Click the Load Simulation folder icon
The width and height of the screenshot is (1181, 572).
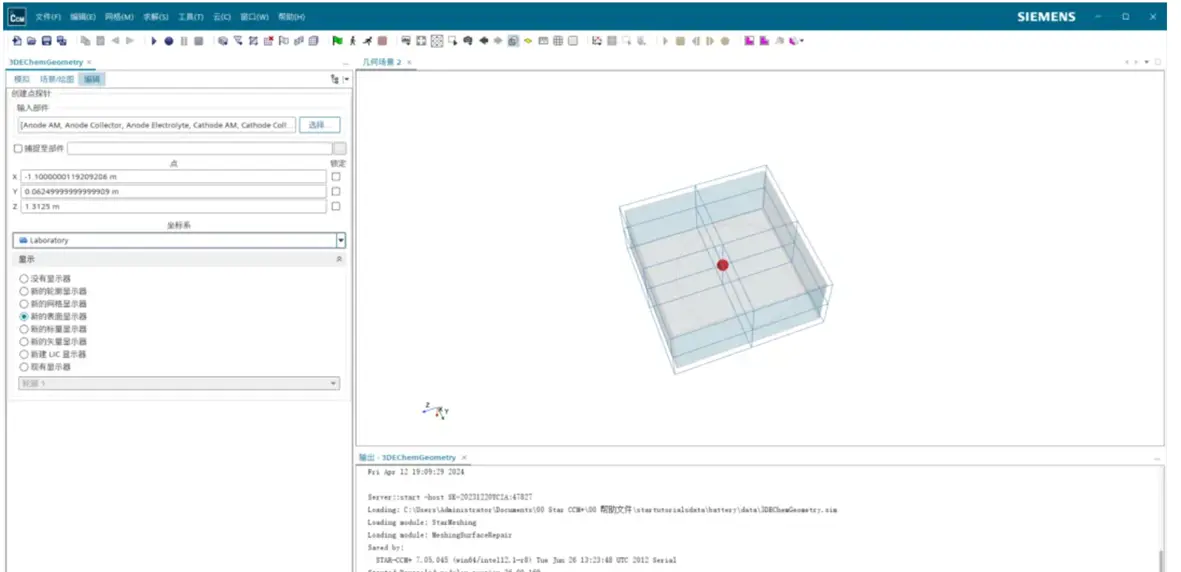pyautogui.click(x=32, y=41)
